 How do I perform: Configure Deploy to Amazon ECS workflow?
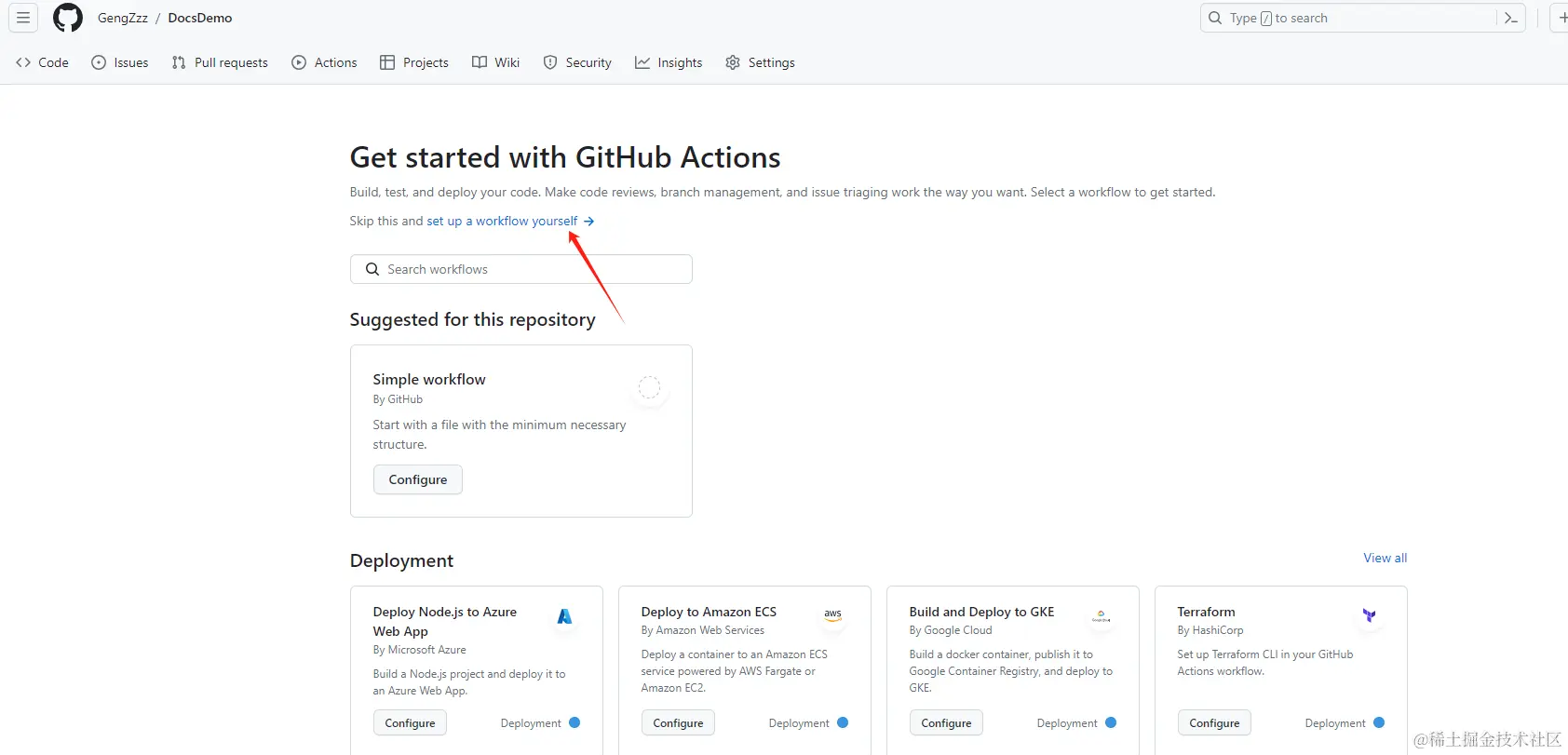click(x=679, y=723)
